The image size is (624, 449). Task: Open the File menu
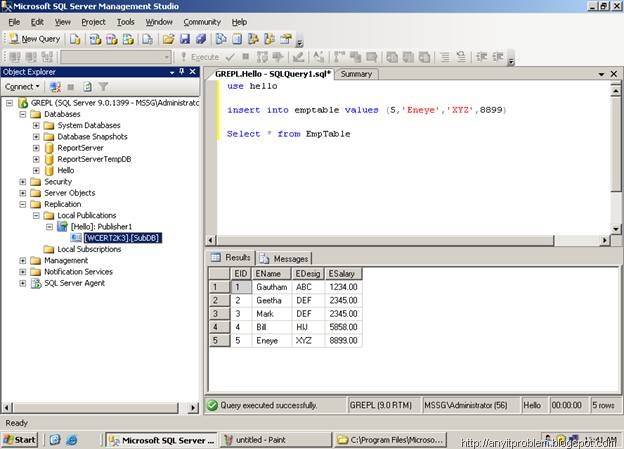pyautogui.click(x=14, y=22)
